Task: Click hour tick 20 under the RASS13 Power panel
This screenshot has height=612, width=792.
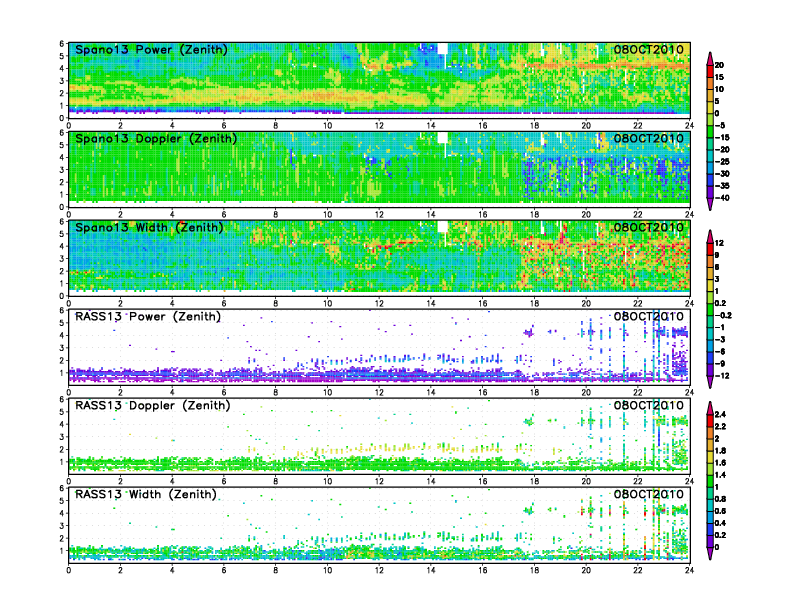Action: (x=586, y=392)
